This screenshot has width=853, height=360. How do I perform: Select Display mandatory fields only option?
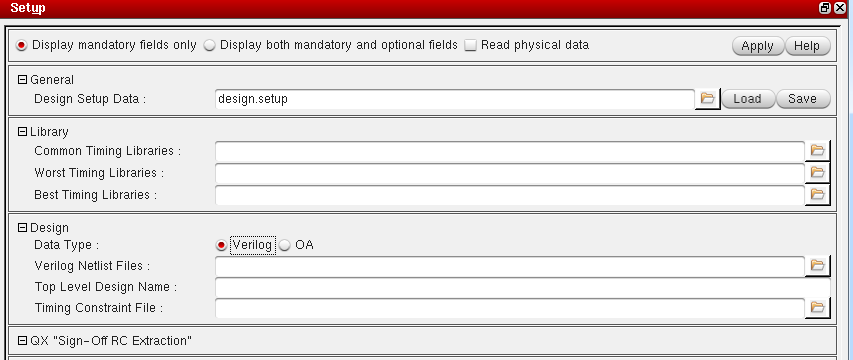pos(22,46)
